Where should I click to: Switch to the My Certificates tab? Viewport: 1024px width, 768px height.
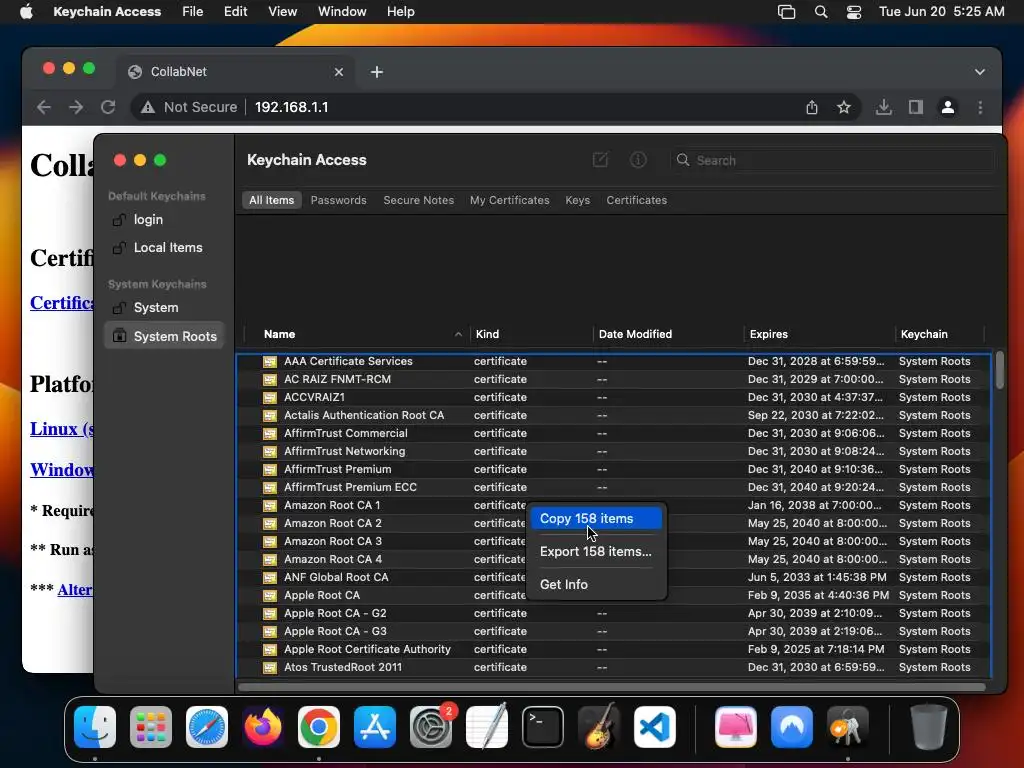click(x=509, y=200)
